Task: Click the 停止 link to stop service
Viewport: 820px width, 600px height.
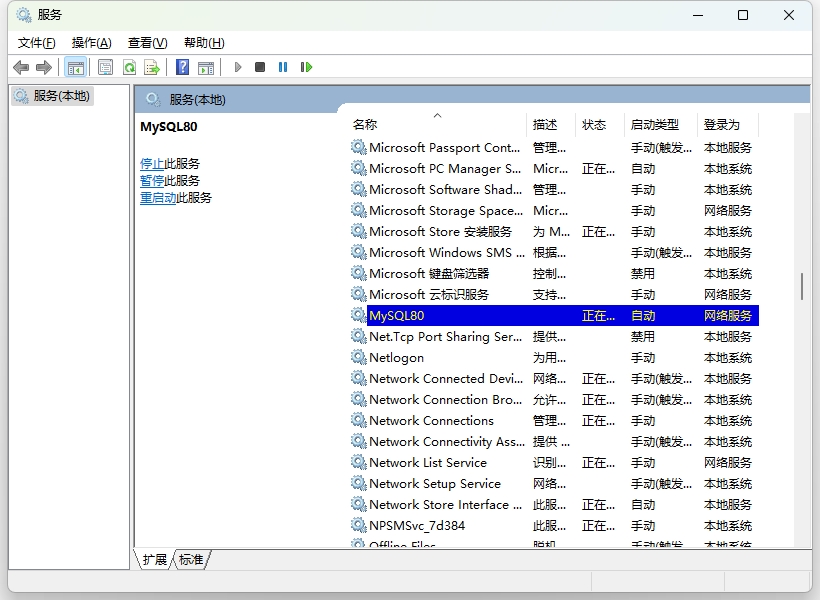Action: (152, 164)
